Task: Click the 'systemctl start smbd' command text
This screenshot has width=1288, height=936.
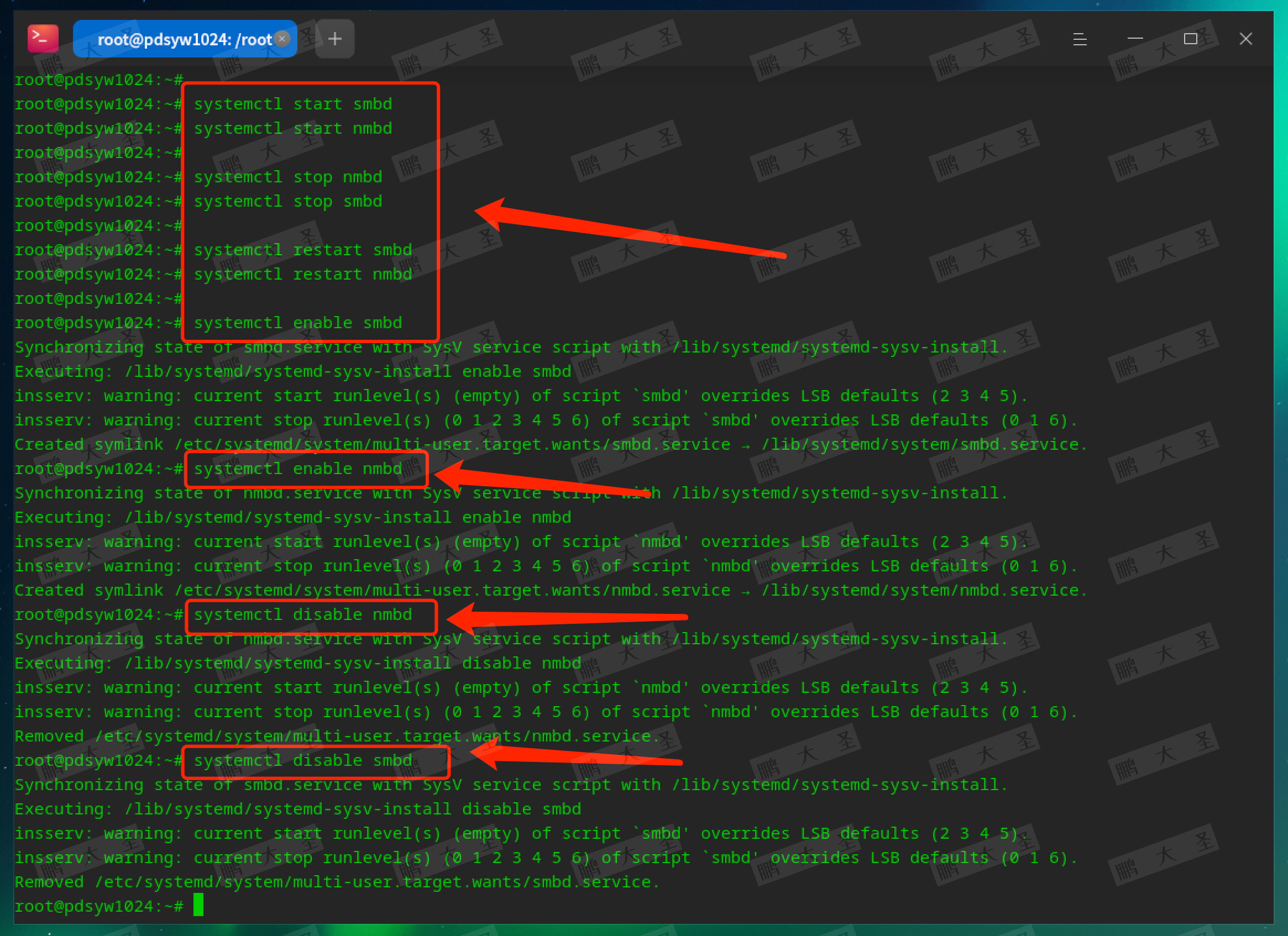Action: click(x=293, y=104)
